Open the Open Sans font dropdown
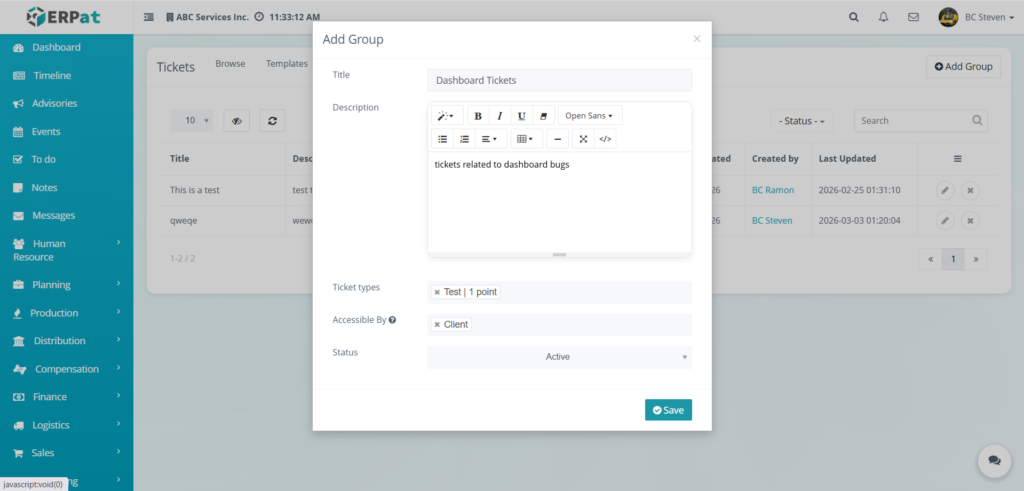The height and width of the screenshot is (491, 1024). pos(589,116)
